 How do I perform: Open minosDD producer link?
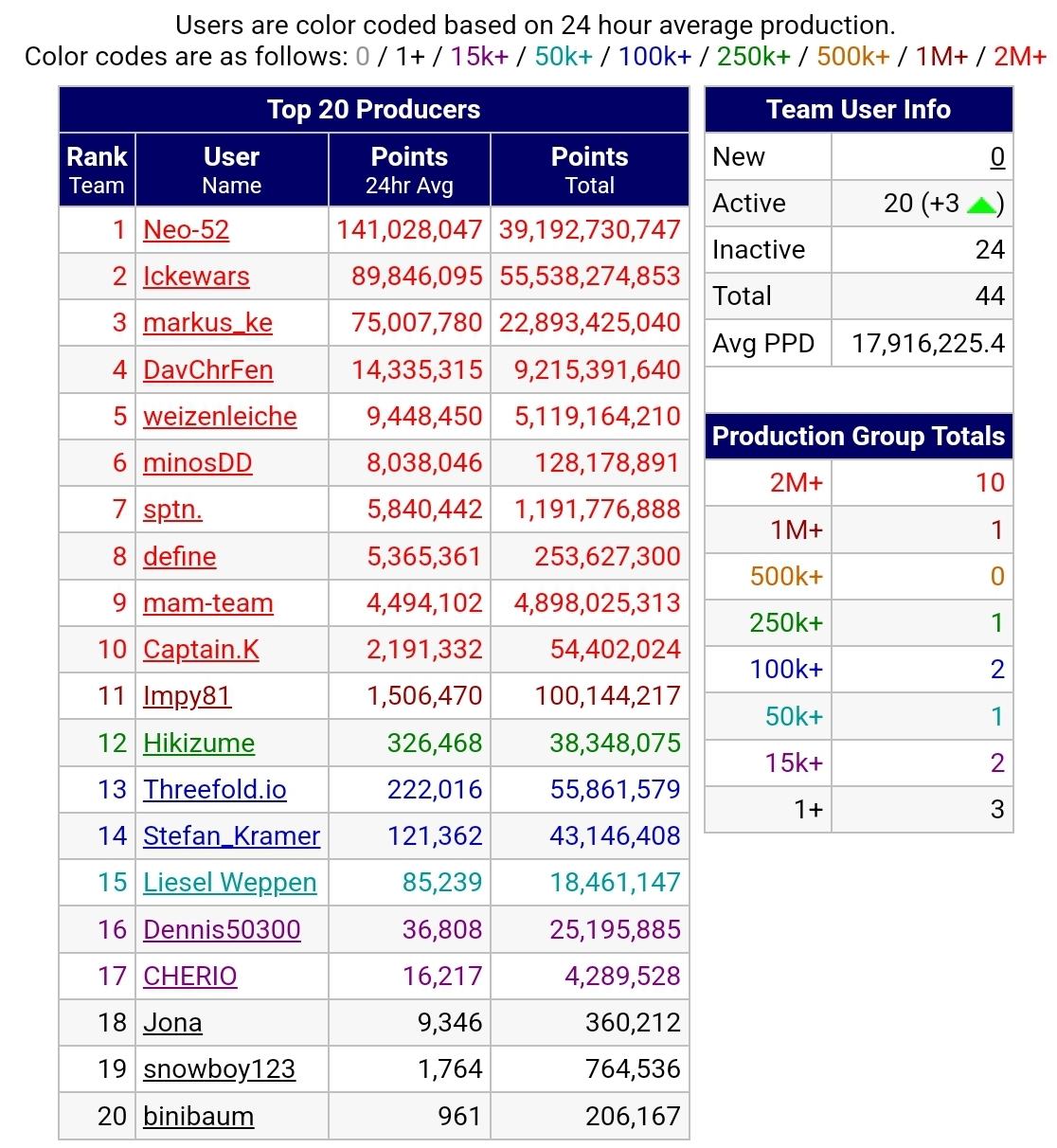(197, 463)
